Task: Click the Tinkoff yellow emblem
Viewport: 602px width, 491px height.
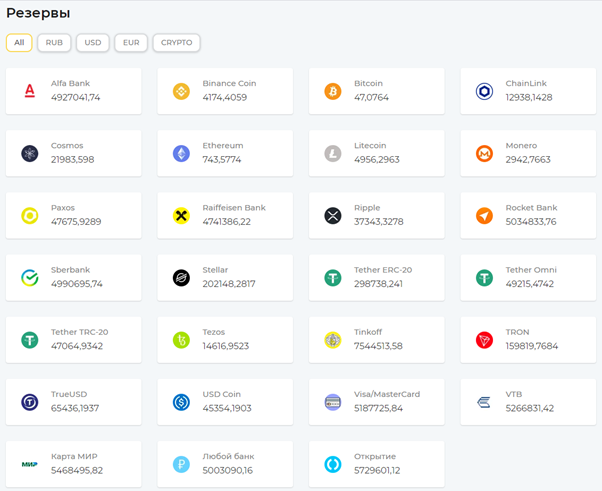Action: click(x=333, y=340)
